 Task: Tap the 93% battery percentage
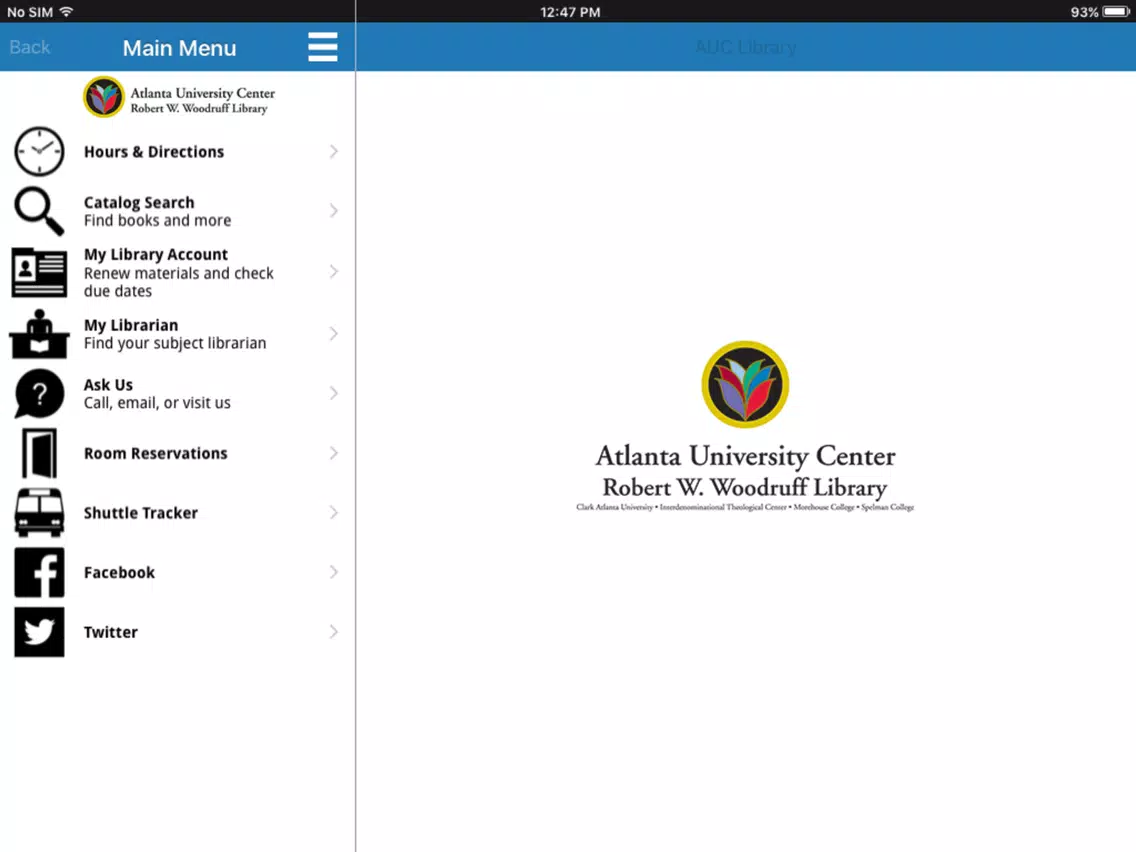pyautogui.click(x=1085, y=12)
